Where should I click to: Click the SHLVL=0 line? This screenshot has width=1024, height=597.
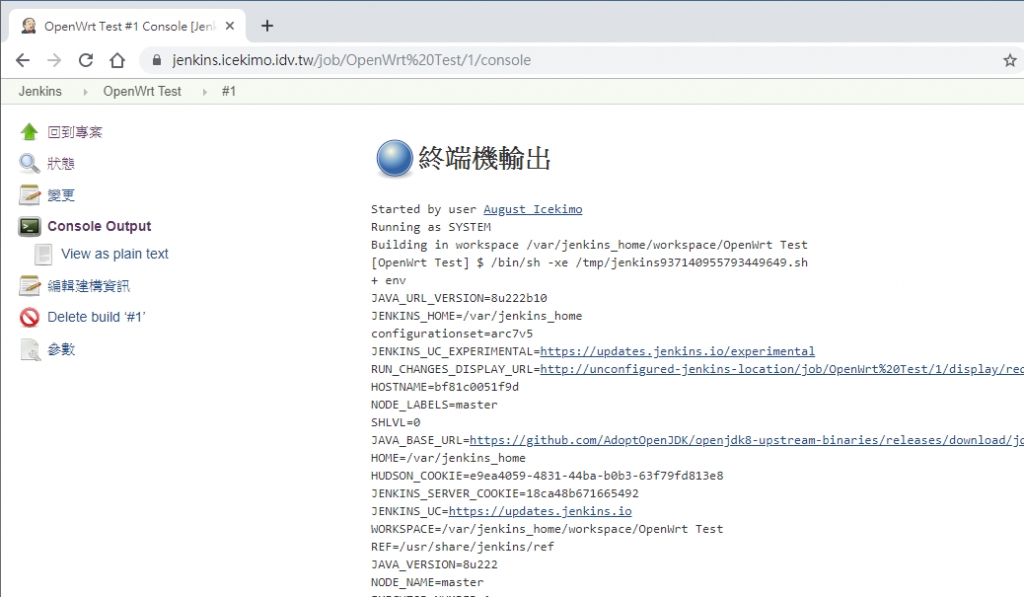(396, 423)
